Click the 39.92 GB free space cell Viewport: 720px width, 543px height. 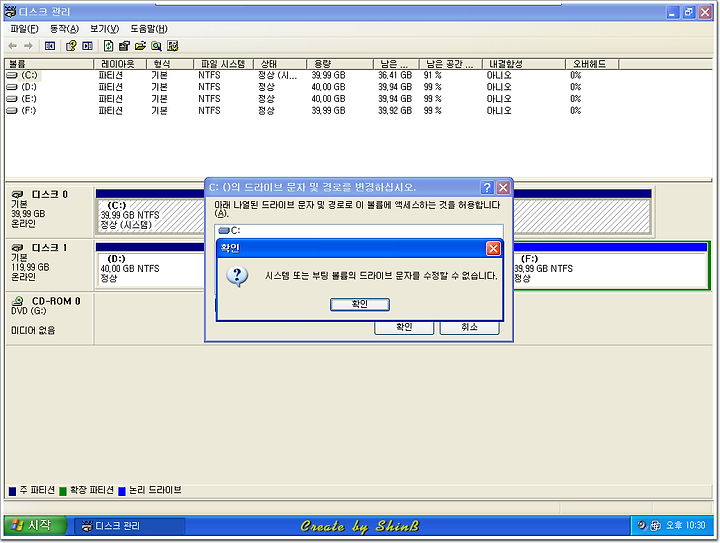tap(395, 111)
